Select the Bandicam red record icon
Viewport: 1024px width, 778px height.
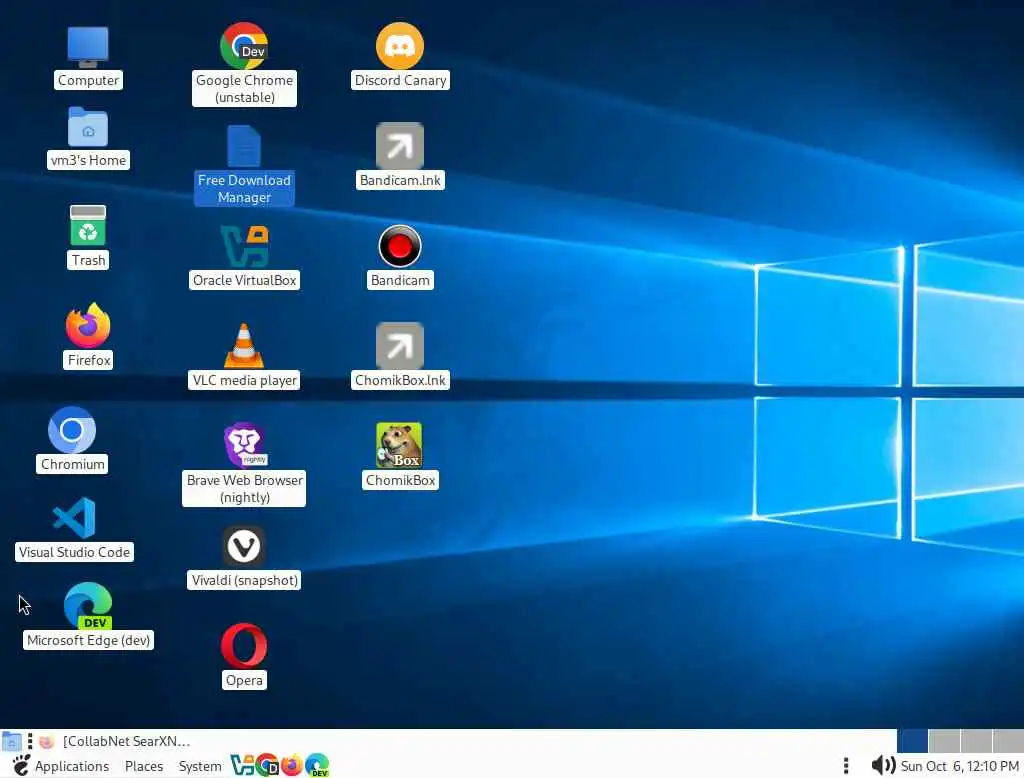coord(400,246)
